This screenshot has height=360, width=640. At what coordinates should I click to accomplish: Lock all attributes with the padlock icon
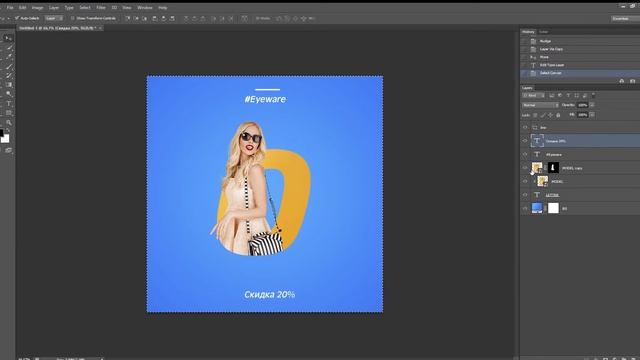558,115
